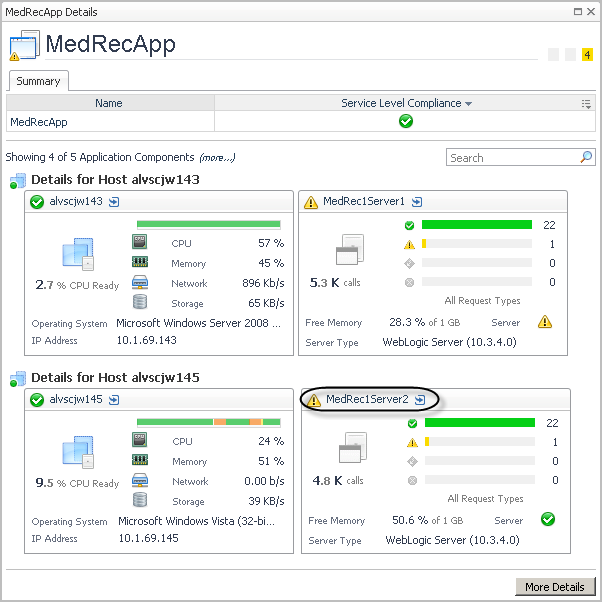Screen dimensions: 602x602
Task: Click the Memory icon for alvscjw145
Action: click(x=140, y=460)
